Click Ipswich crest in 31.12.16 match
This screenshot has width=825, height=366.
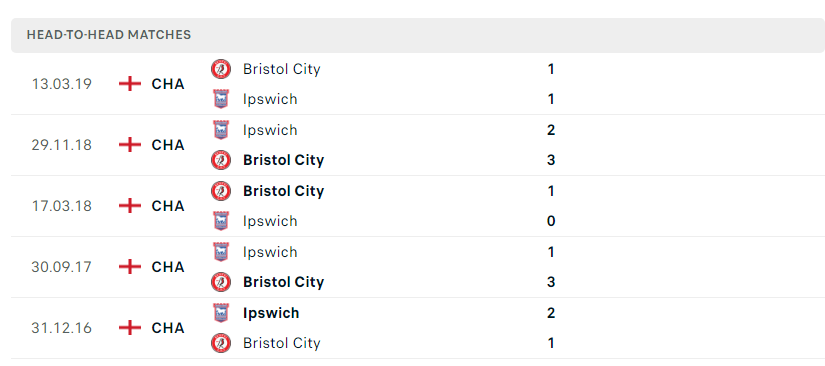(x=221, y=313)
